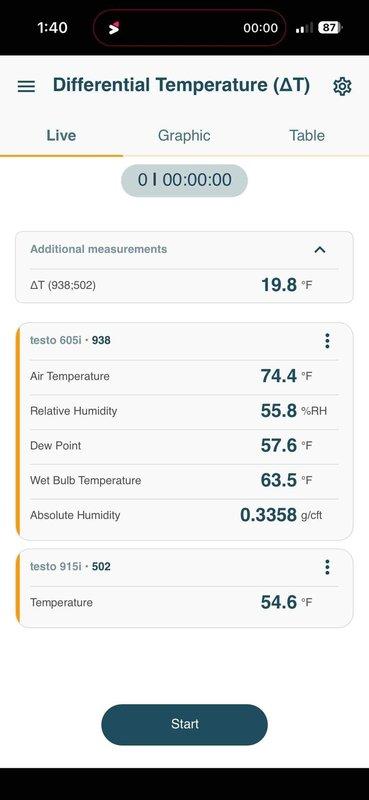The image size is (369, 800).
Task: Tap the 19.8 °F differential value
Action: (x=286, y=285)
